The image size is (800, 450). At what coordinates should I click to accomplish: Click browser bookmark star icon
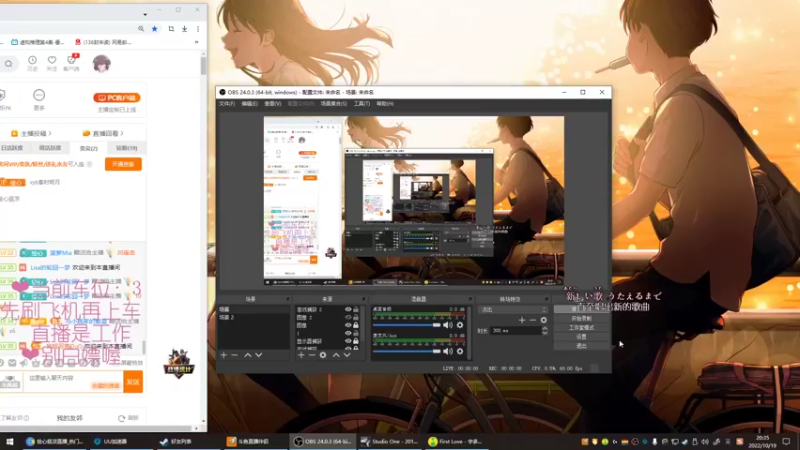pos(155,29)
